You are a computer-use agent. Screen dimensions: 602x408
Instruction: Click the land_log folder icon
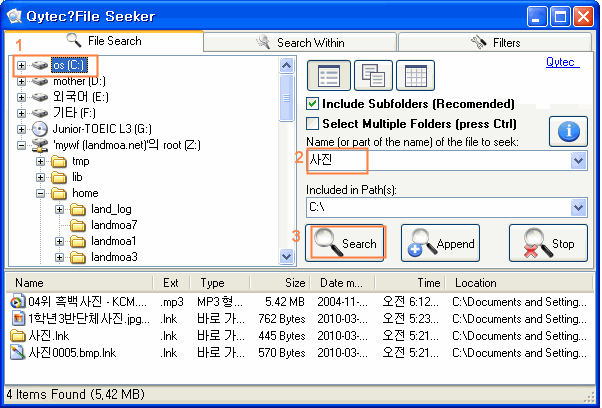tap(78, 210)
